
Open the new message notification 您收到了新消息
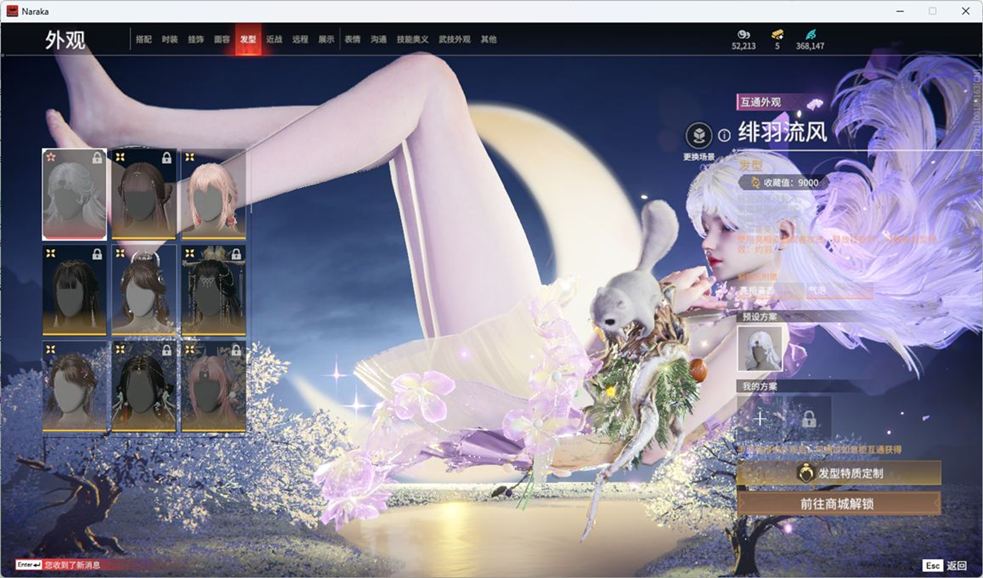[72, 565]
